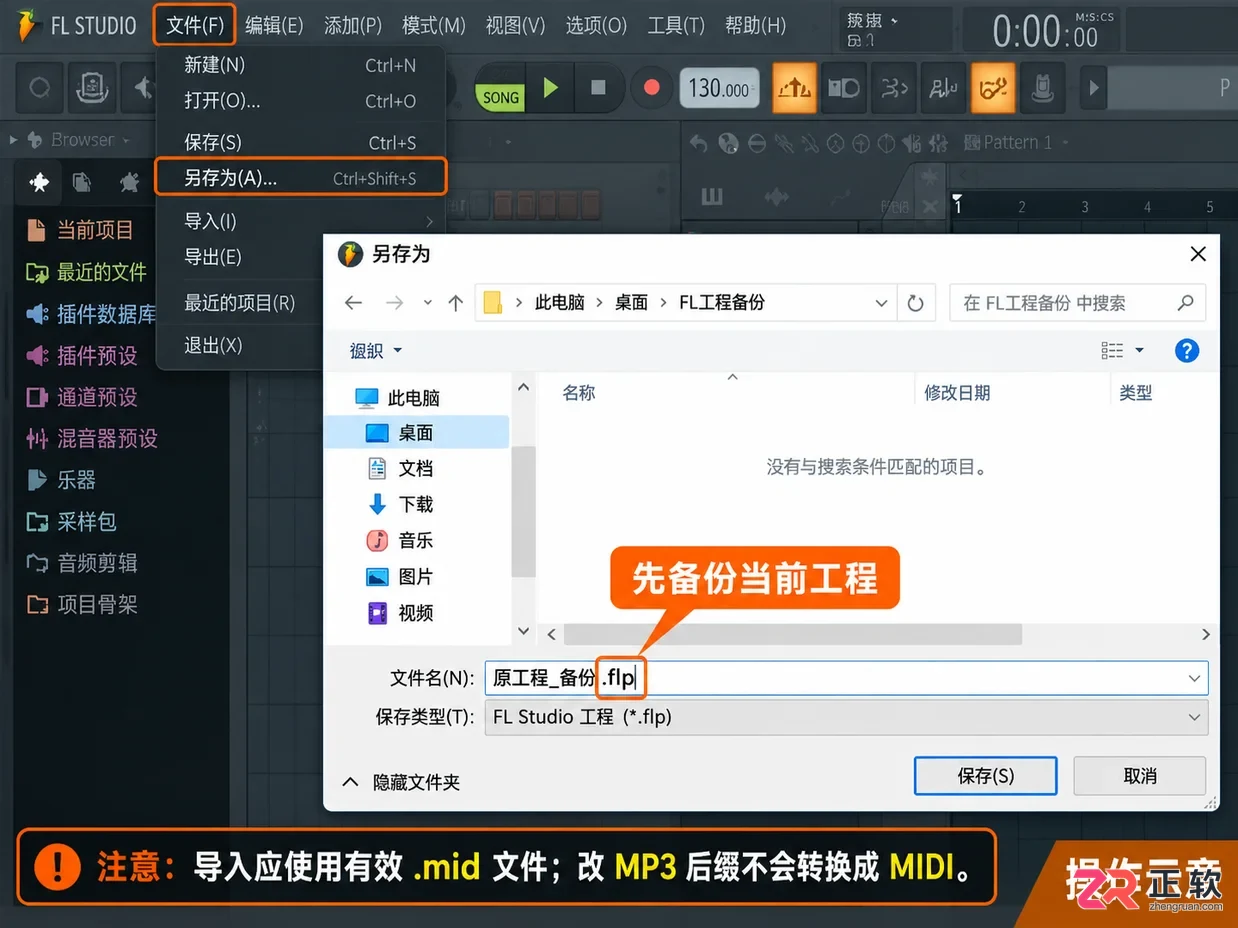The width and height of the screenshot is (1238, 928).
Task: Click the 取消 button
Action: [x=1140, y=776]
